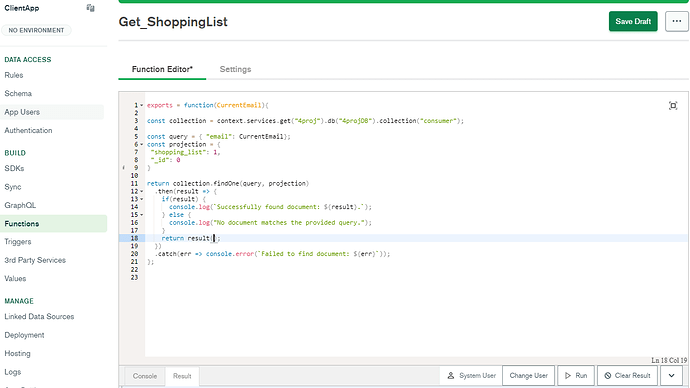Fold the if block at line 13
This screenshot has width=690, height=388.
tap(142, 199)
